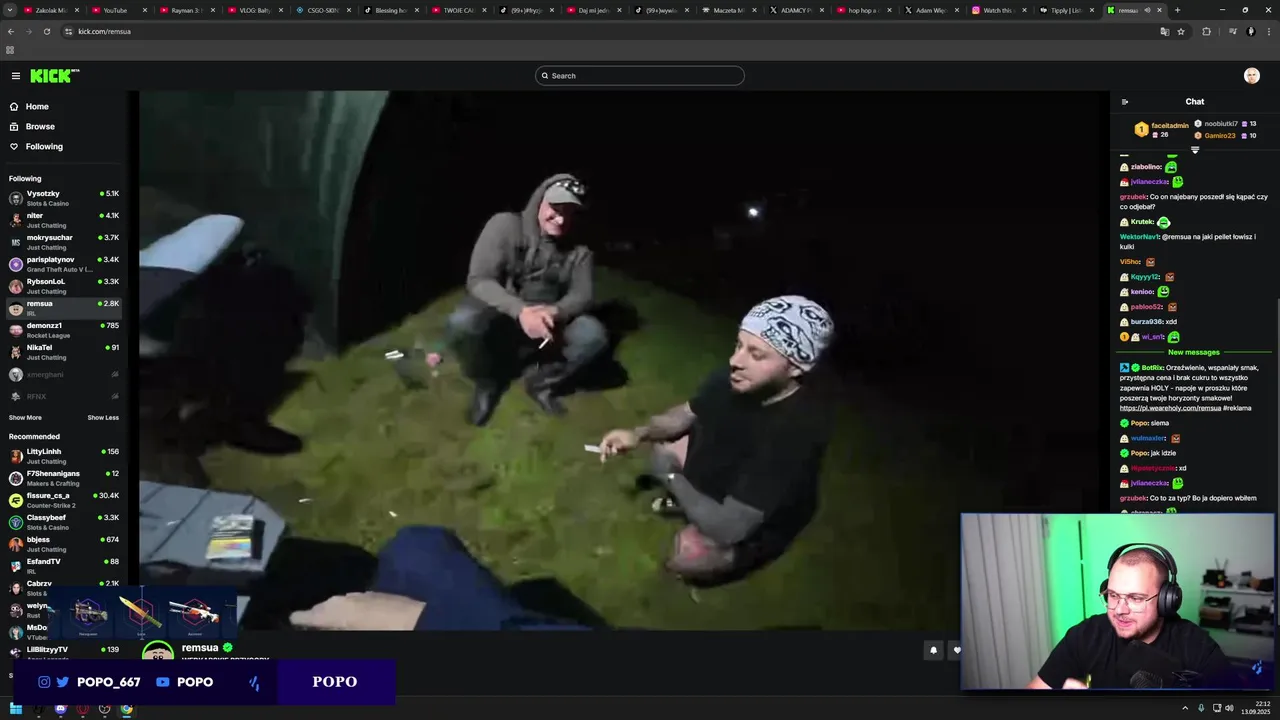Open niter channel in Following

(64, 220)
